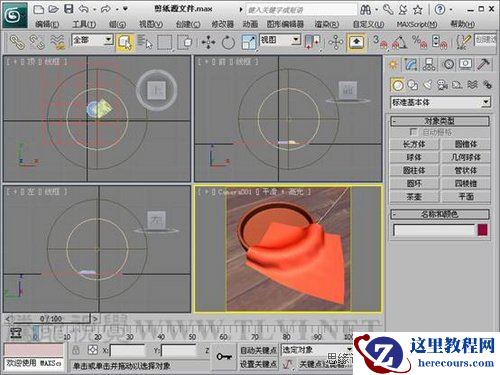This screenshot has width=500, height=375.
Task: Open the 工具(T) menu
Action: pos(84,24)
